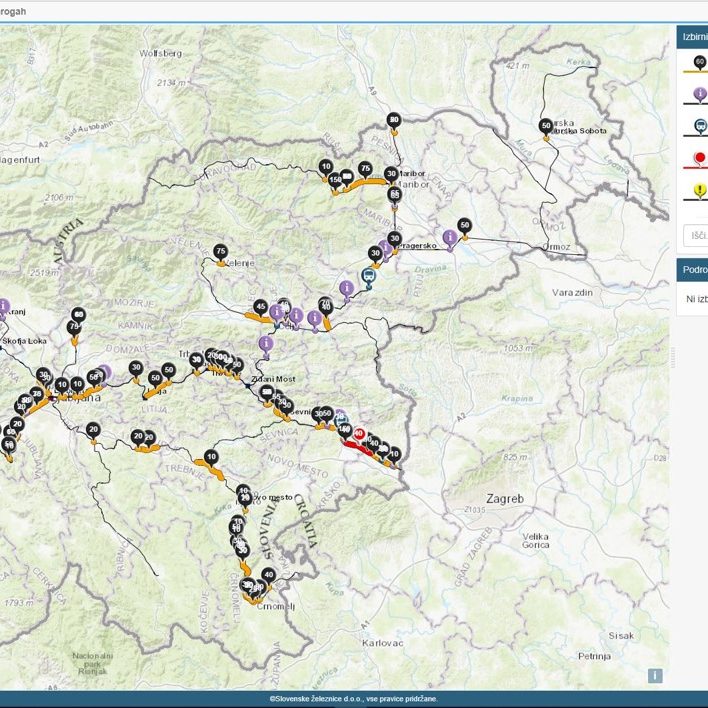This screenshot has height=708, width=708.
Task: Click the 50 marker near Murska Sobota
Action: click(x=546, y=126)
